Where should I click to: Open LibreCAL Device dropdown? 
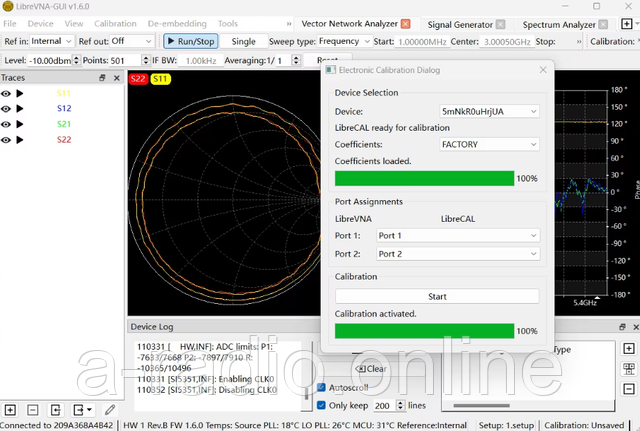pyautogui.click(x=489, y=111)
